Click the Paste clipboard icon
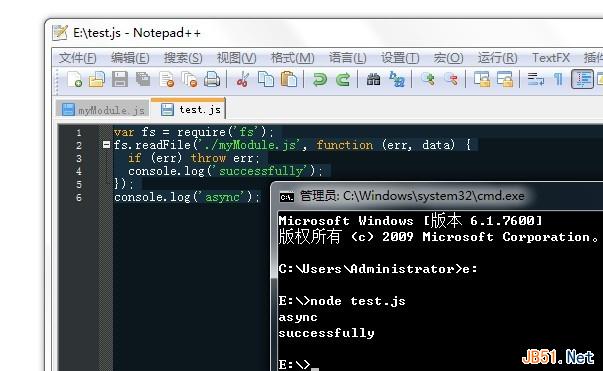Image resolution: width=603 pixels, height=371 pixels. point(289,80)
